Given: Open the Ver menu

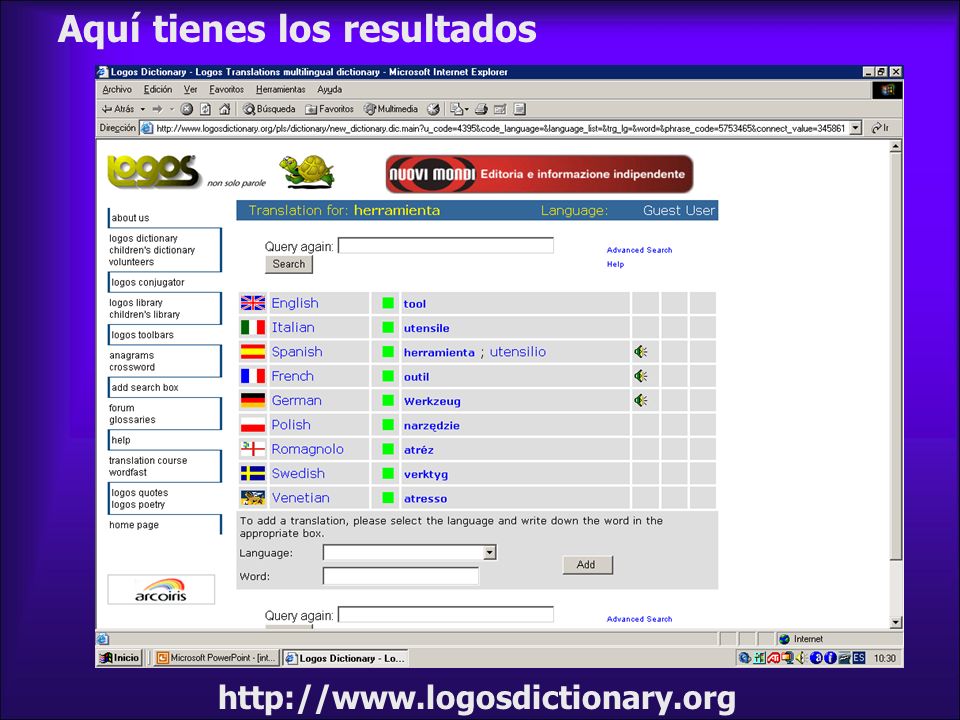Looking at the screenshot, I should point(190,89).
